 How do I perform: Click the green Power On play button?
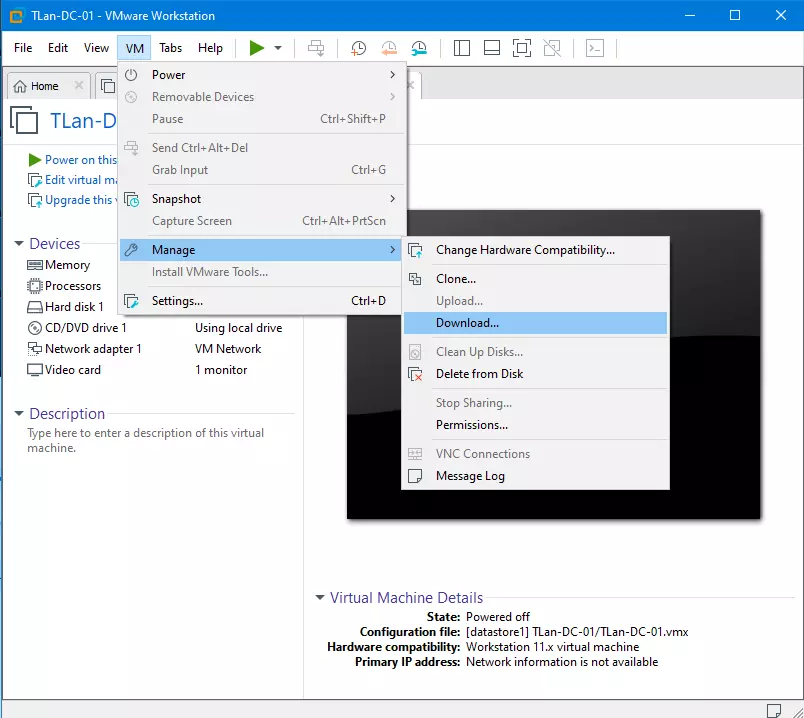(256, 48)
